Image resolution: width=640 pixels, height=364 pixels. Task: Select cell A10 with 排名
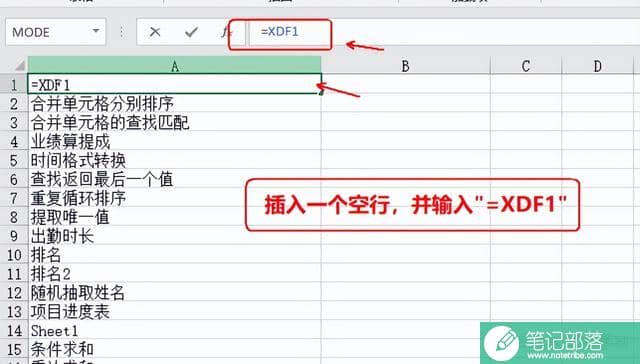coord(175,255)
